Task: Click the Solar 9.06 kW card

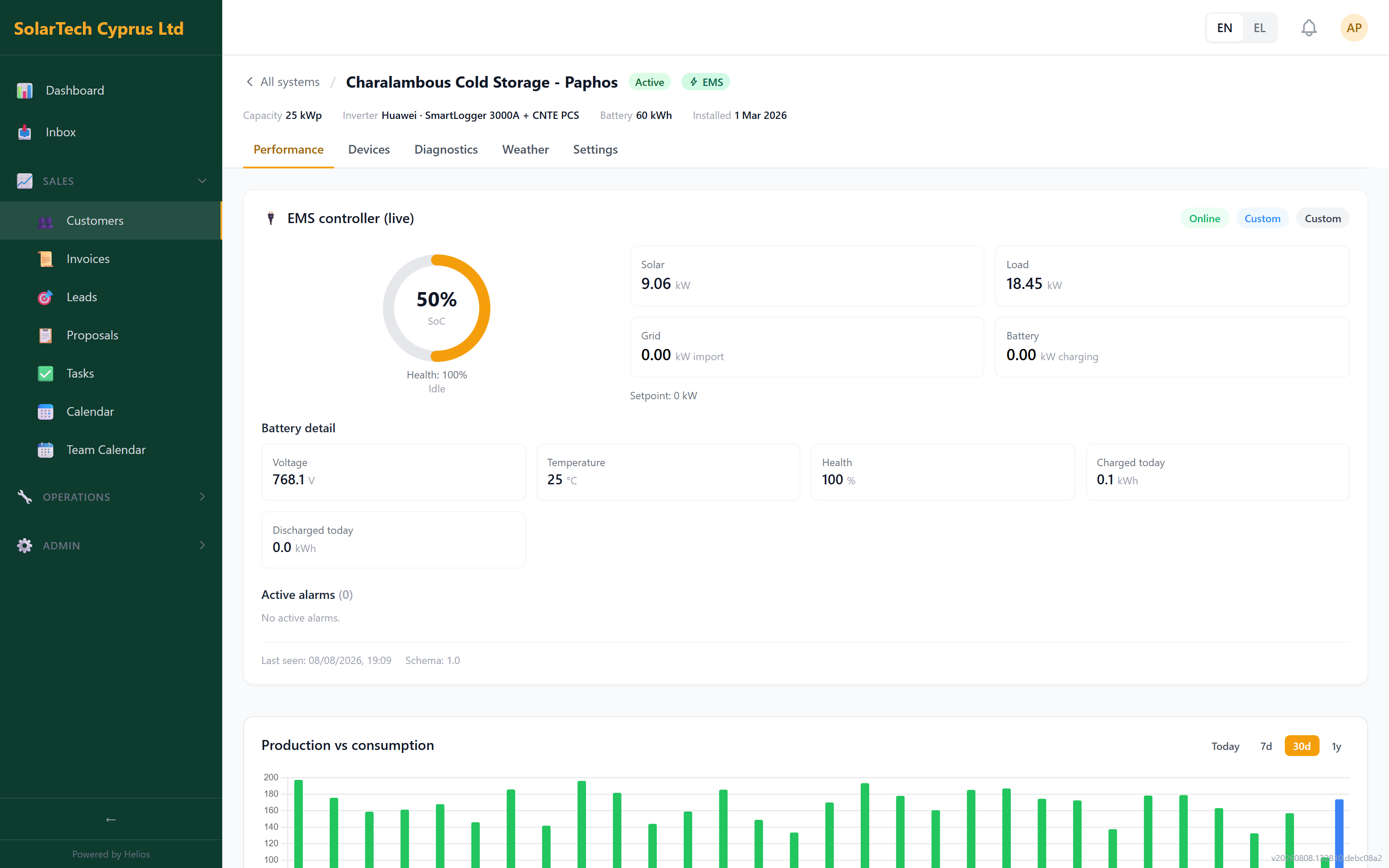Action: click(807, 276)
